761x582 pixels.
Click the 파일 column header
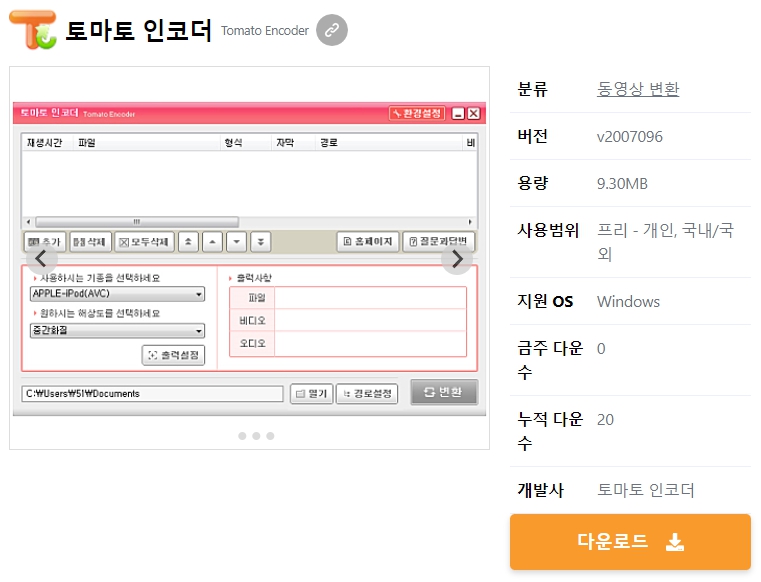point(147,143)
